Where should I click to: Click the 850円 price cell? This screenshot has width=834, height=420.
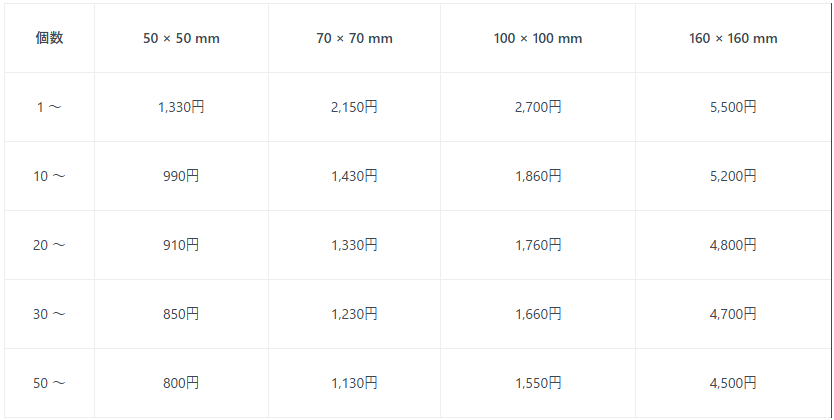pos(181,314)
